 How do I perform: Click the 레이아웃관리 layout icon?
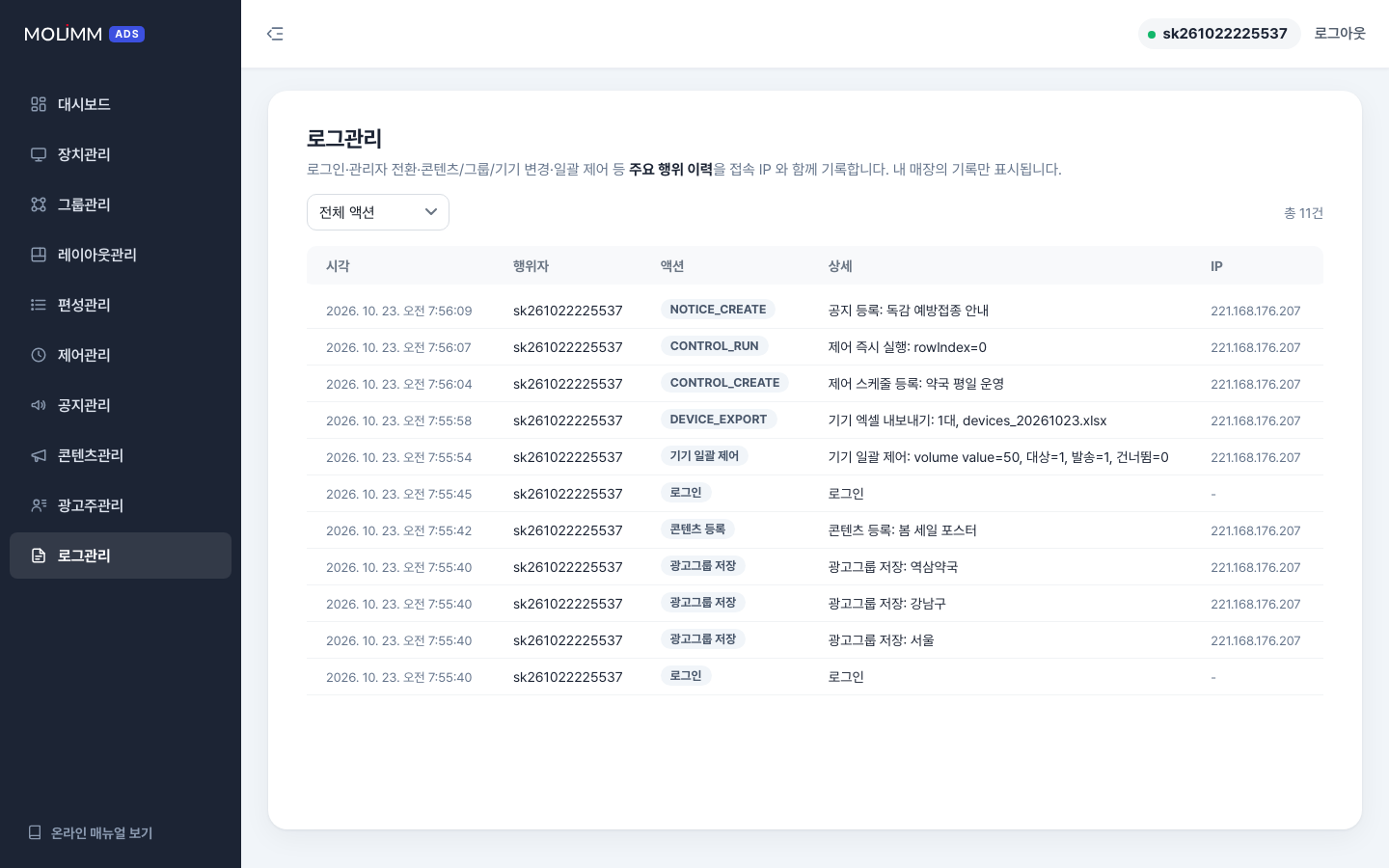coord(39,255)
